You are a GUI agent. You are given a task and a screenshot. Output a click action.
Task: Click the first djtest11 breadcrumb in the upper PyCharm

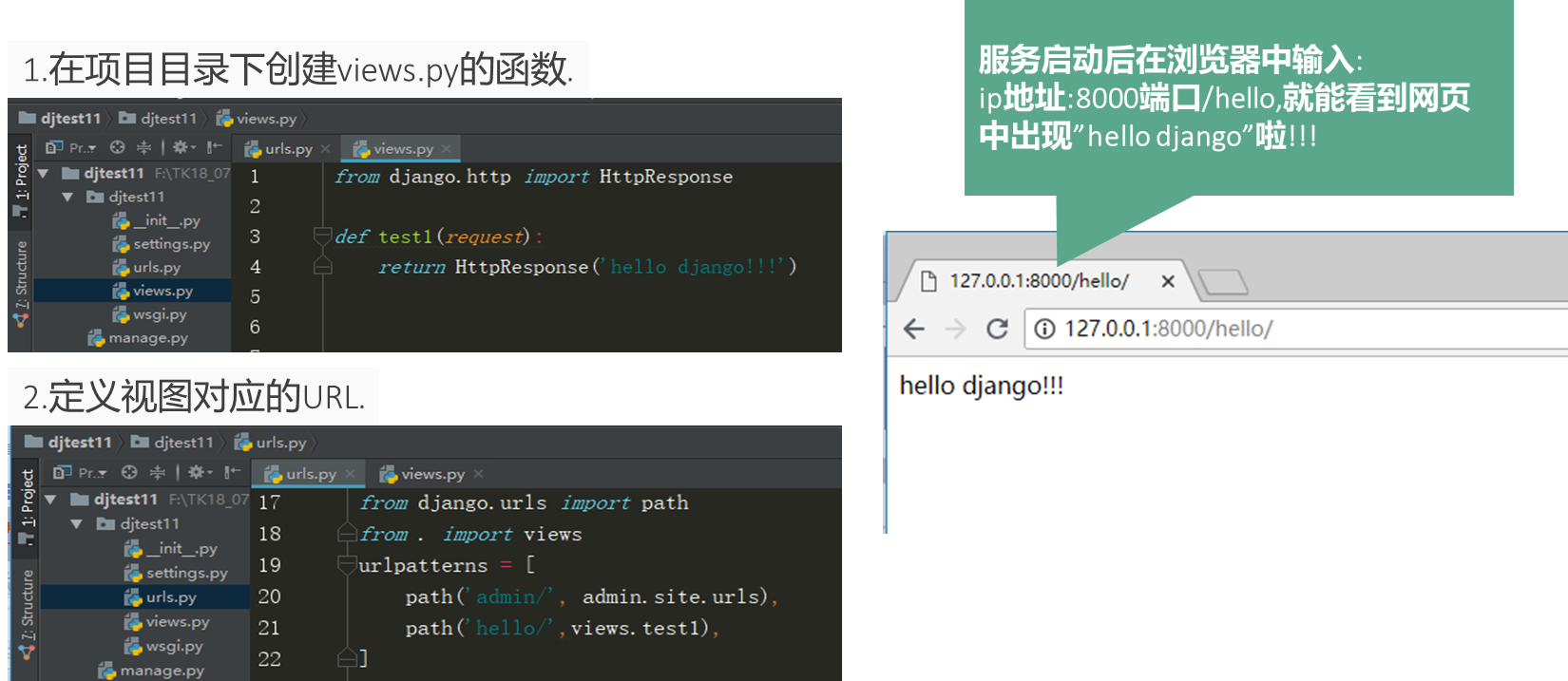point(61,119)
